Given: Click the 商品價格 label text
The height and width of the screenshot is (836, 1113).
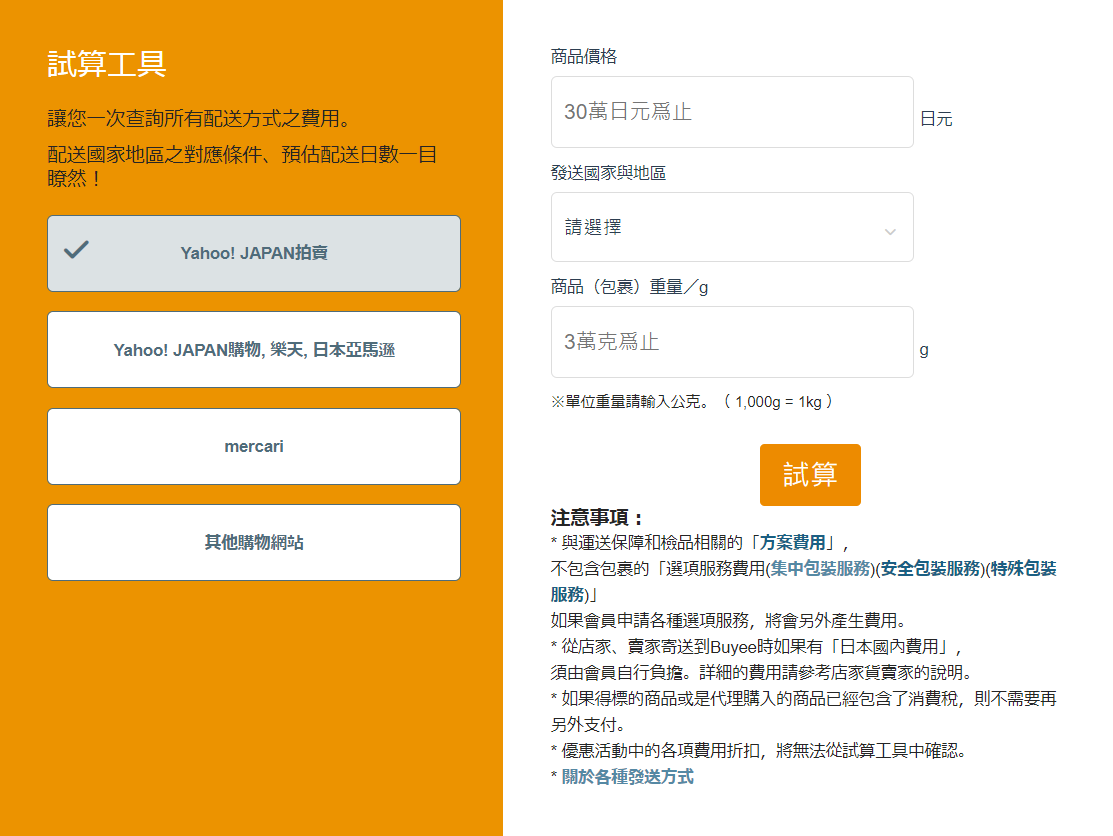Looking at the screenshot, I should 584,57.
